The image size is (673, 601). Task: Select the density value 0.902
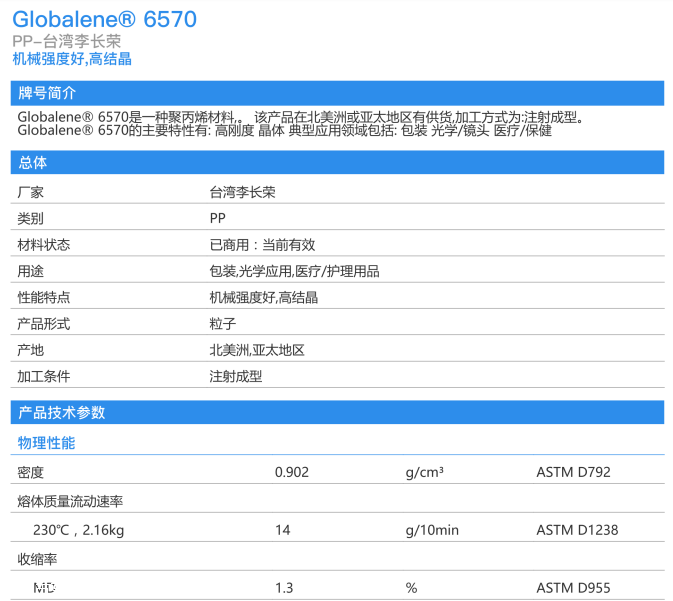coord(292,472)
